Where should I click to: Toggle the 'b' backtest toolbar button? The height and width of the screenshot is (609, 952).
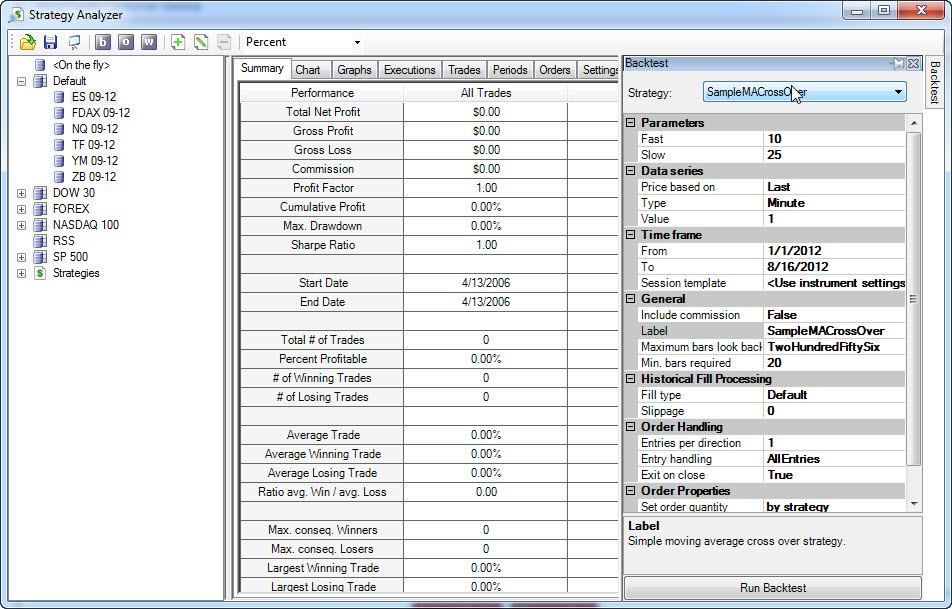103,42
